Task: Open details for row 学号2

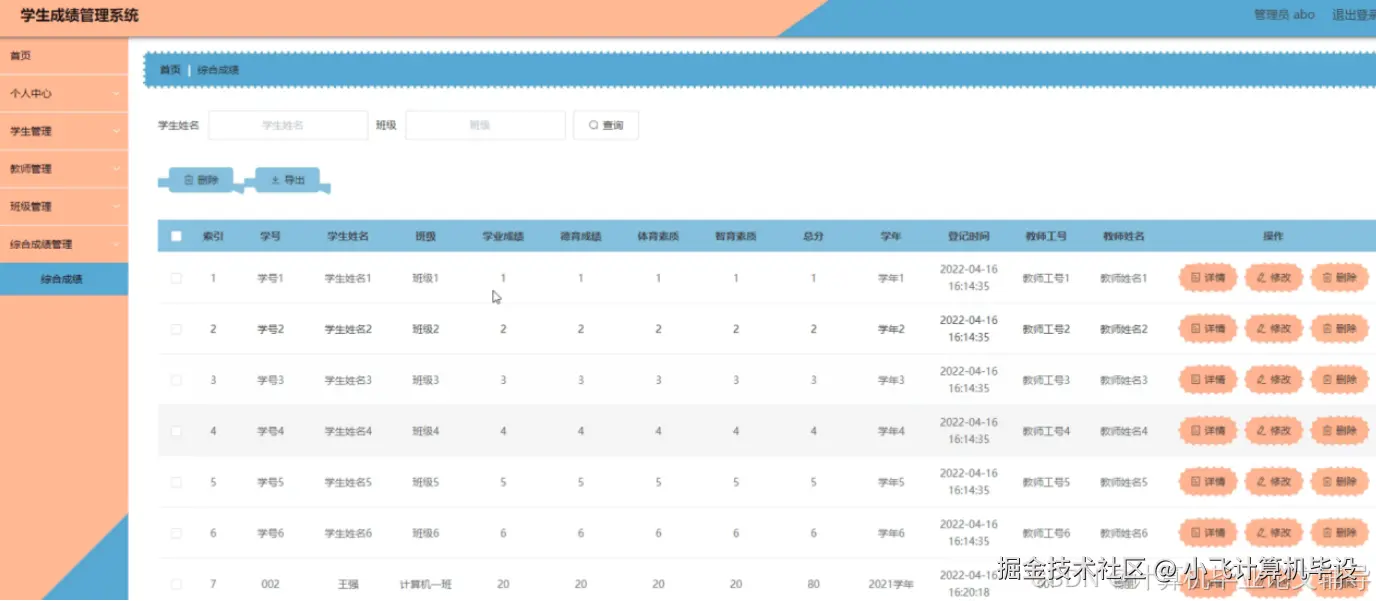Action: [x=1208, y=329]
